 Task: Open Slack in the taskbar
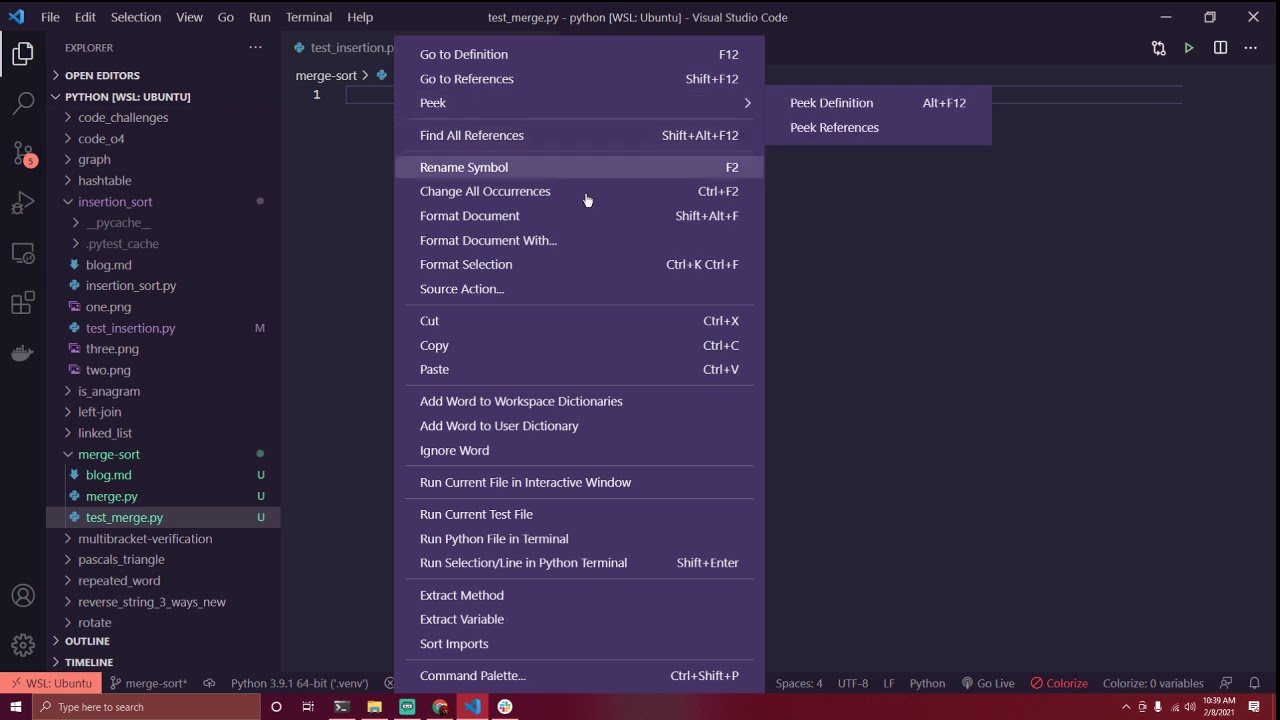[505, 707]
